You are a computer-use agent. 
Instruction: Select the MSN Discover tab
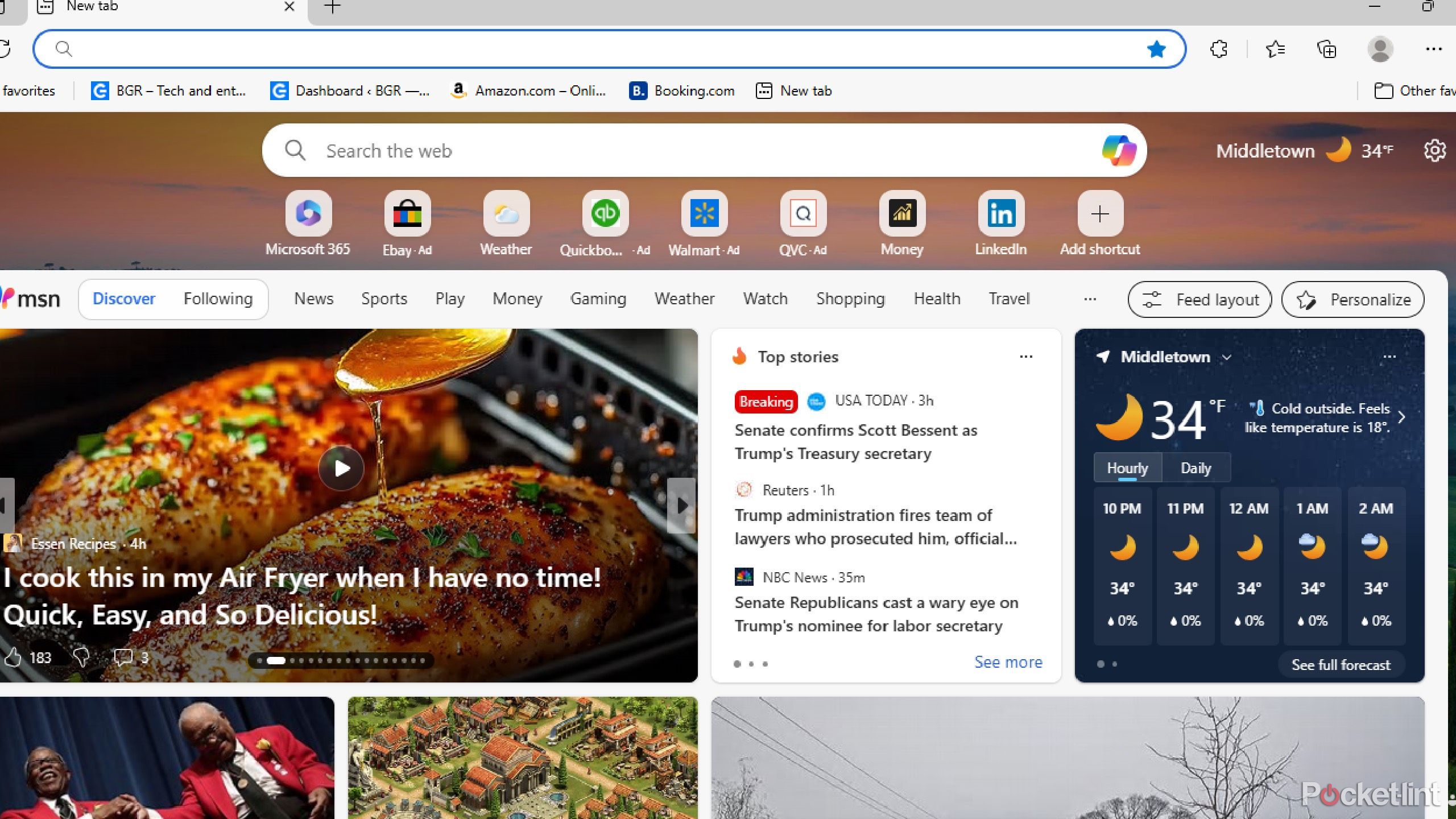point(123,297)
